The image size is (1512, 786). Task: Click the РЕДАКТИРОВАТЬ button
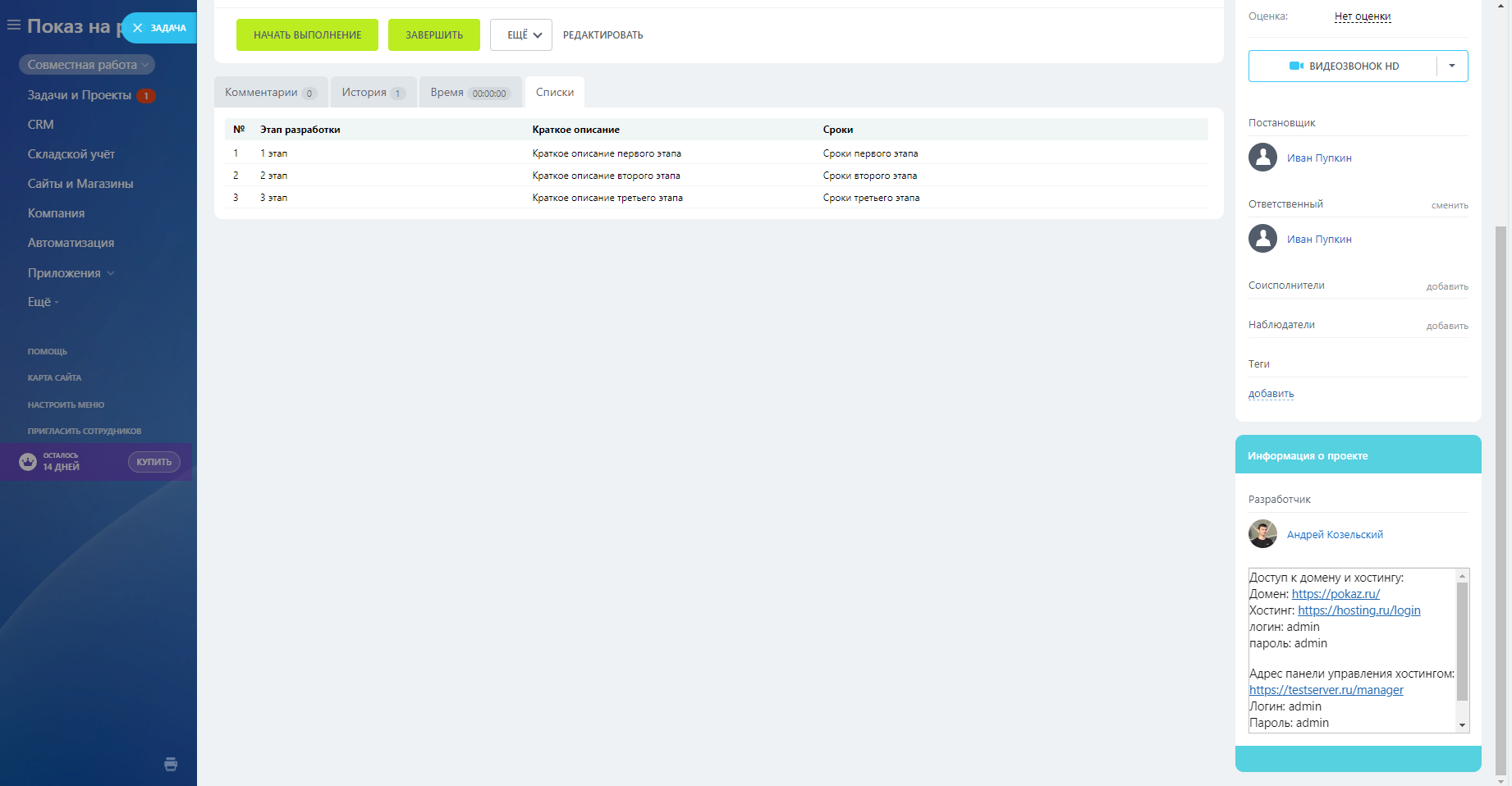(x=603, y=35)
